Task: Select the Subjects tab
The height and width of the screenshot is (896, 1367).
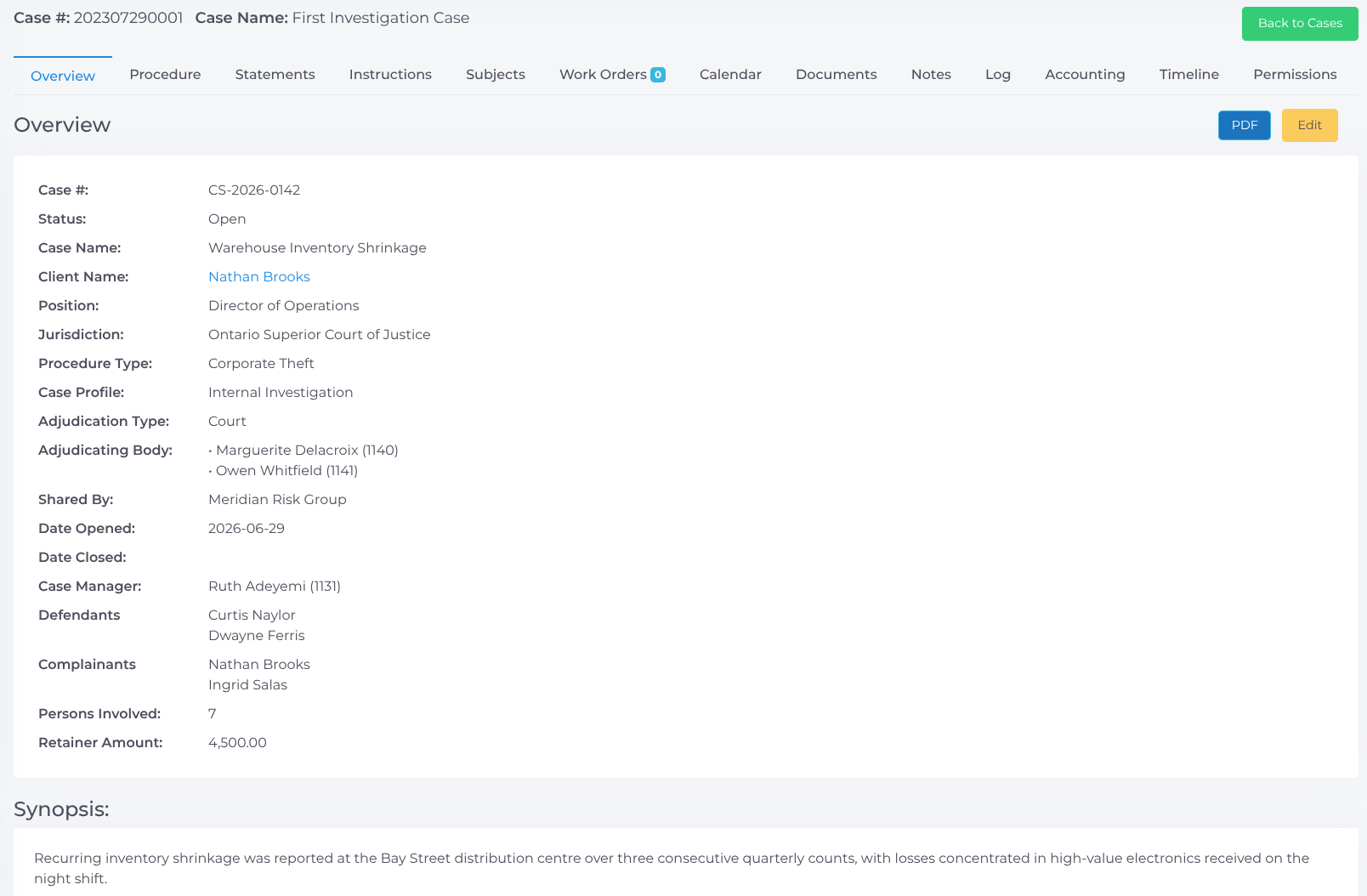Action: point(496,75)
